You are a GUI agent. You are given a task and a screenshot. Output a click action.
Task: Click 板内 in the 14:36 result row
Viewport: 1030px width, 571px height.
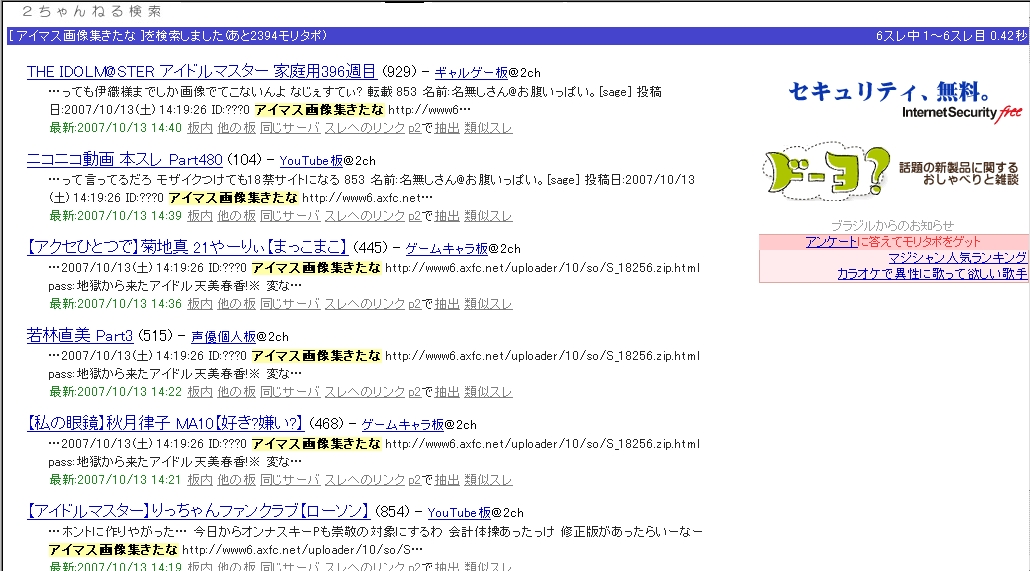(200, 304)
